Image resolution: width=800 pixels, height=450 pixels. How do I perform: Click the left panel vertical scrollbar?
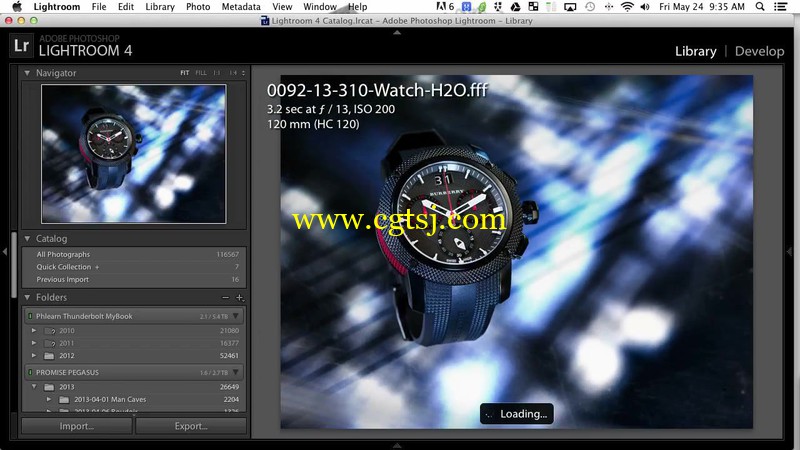click(14, 265)
